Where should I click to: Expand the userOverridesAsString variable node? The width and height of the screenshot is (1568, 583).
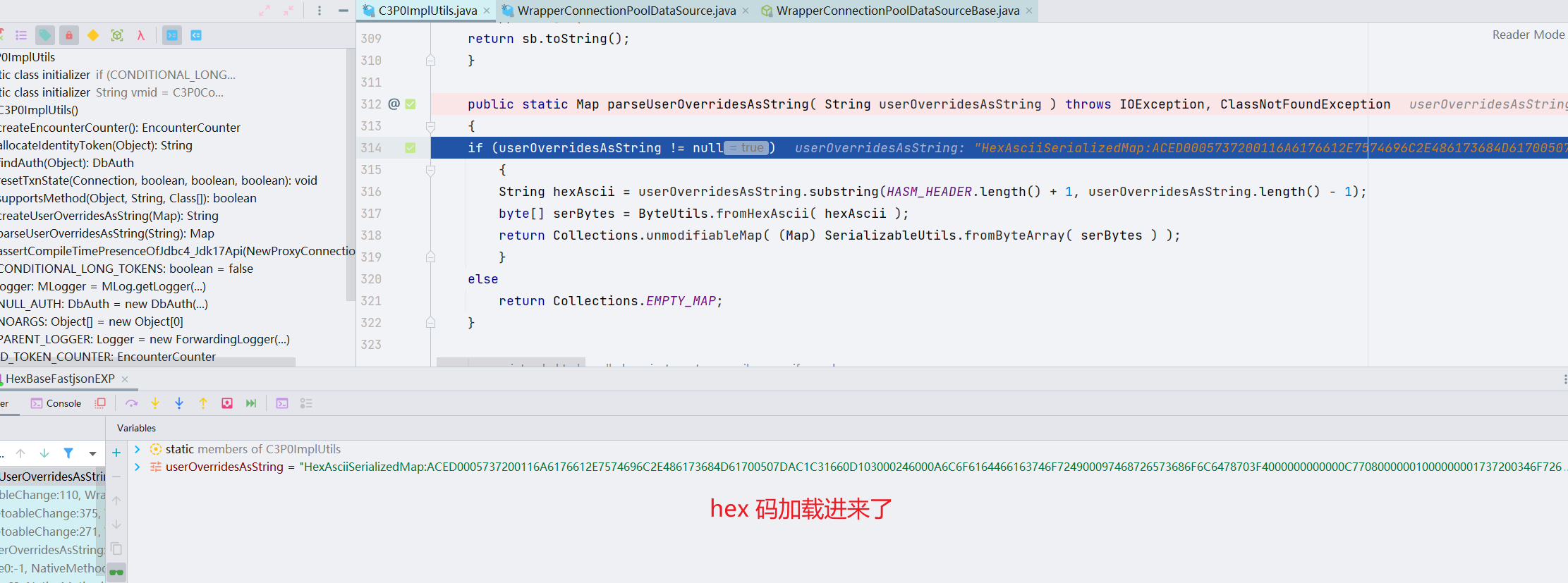138,467
